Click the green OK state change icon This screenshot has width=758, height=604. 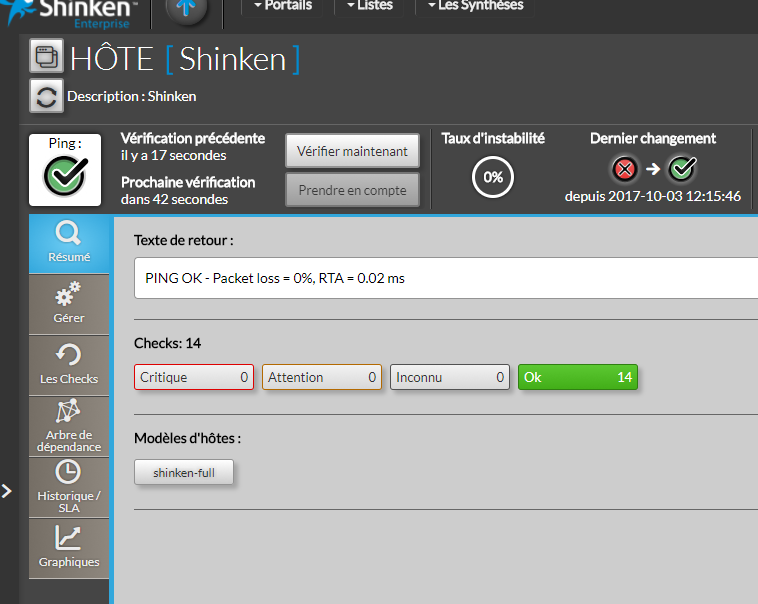[682, 168]
